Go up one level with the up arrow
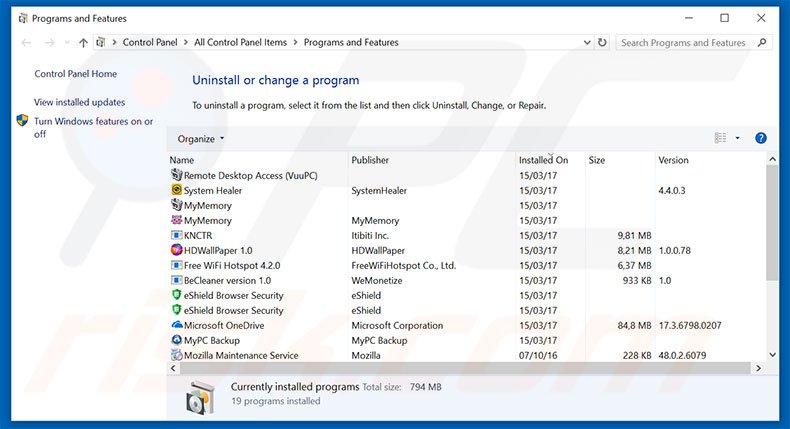 [83, 43]
